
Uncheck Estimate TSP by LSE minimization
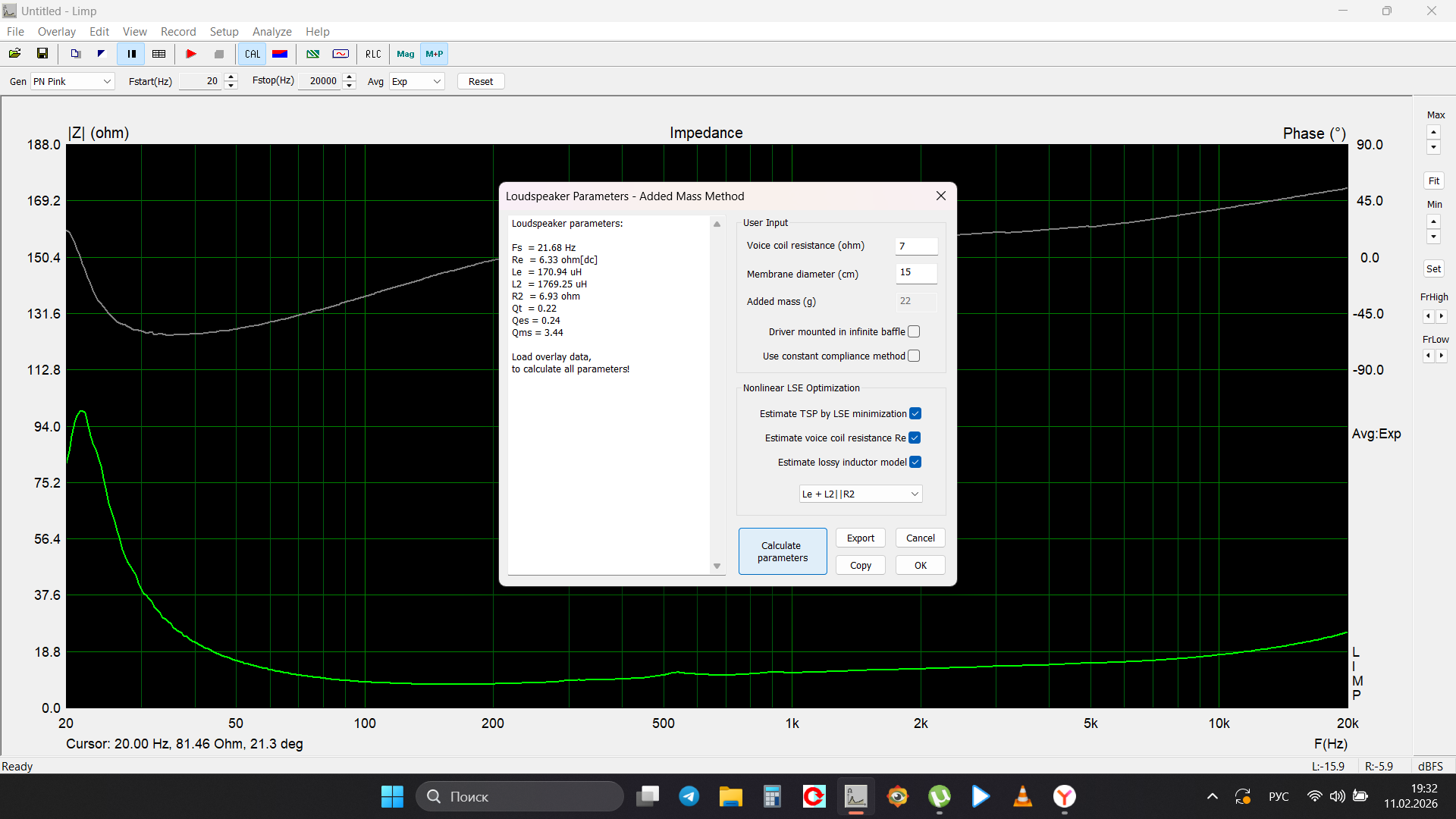pyautogui.click(x=915, y=413)
